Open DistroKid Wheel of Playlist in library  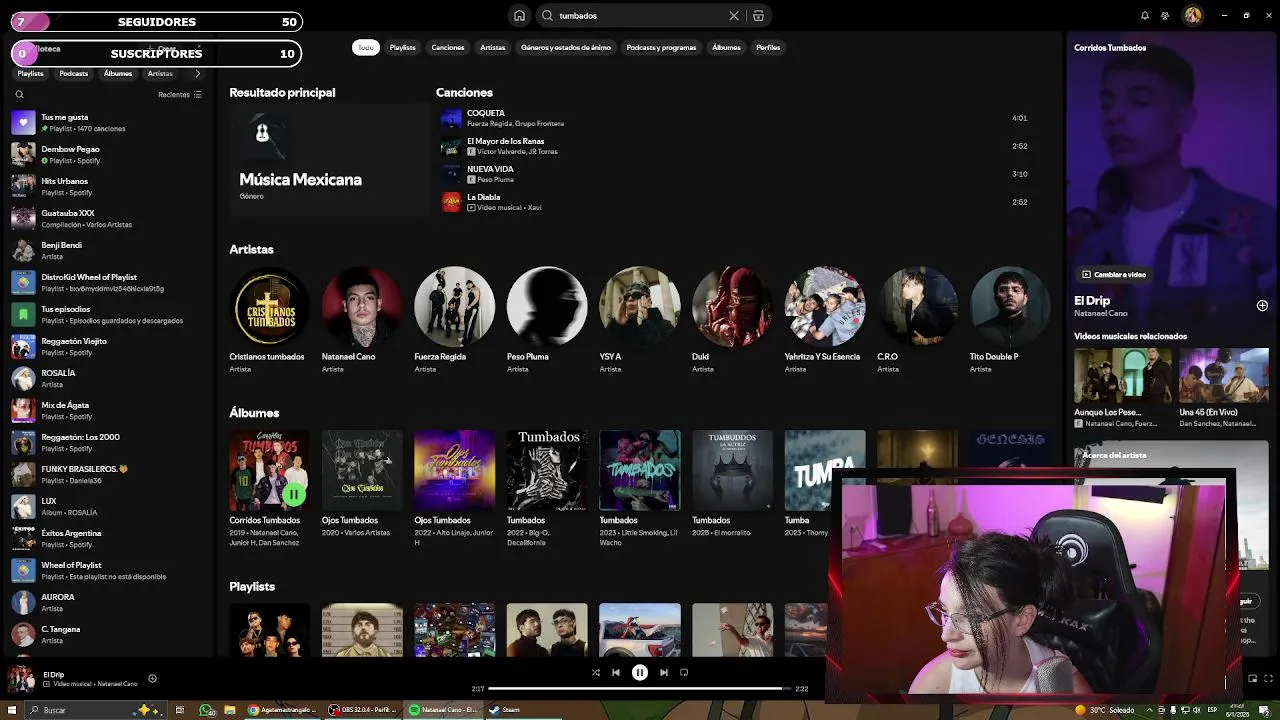107,283
